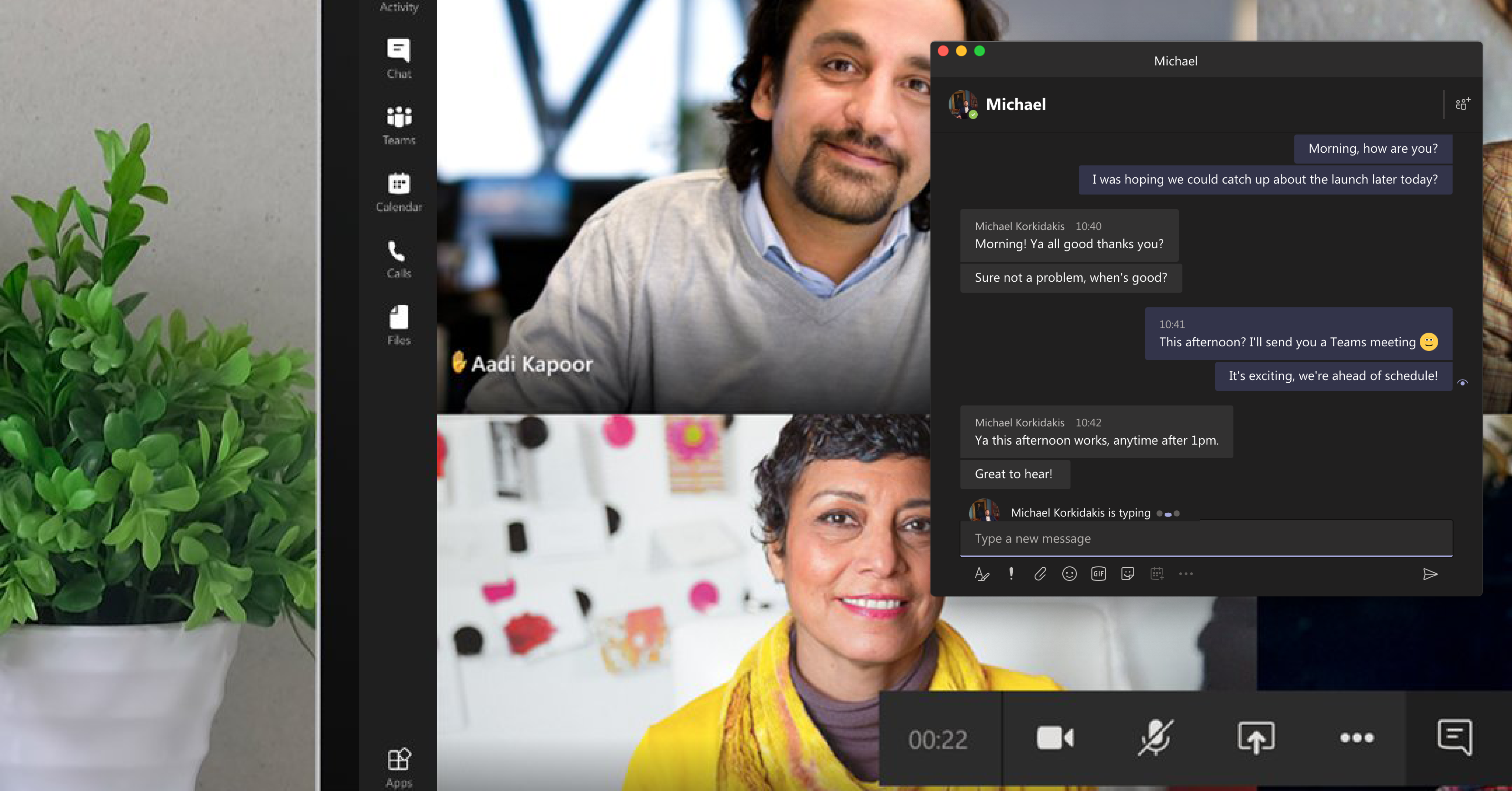Mark message as important with exclamation icon

1011,574
